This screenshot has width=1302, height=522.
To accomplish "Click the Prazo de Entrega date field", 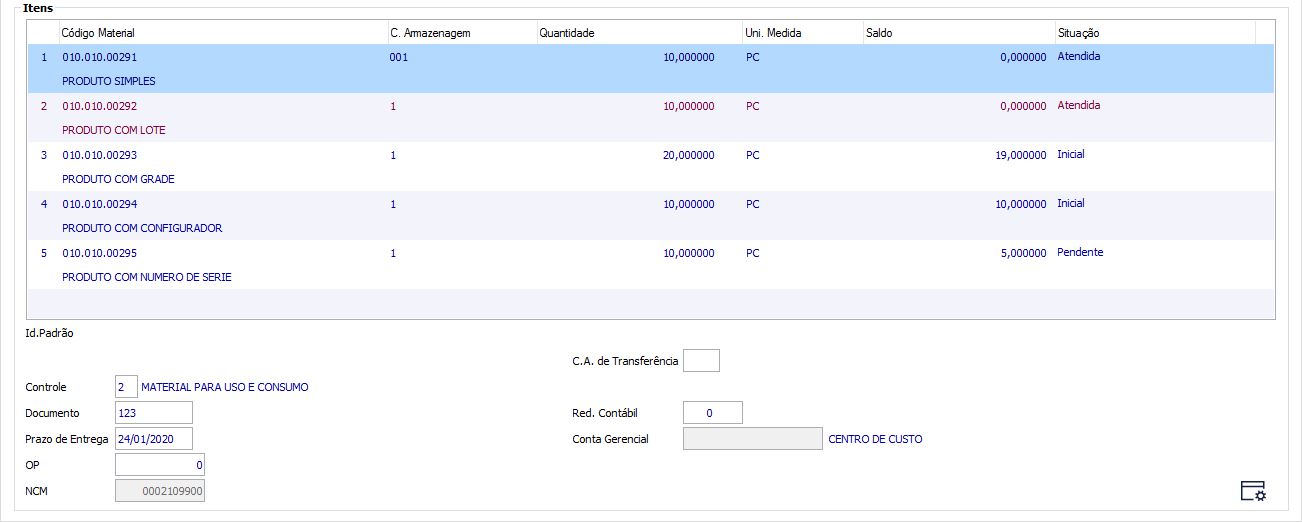I will point(153,439).
